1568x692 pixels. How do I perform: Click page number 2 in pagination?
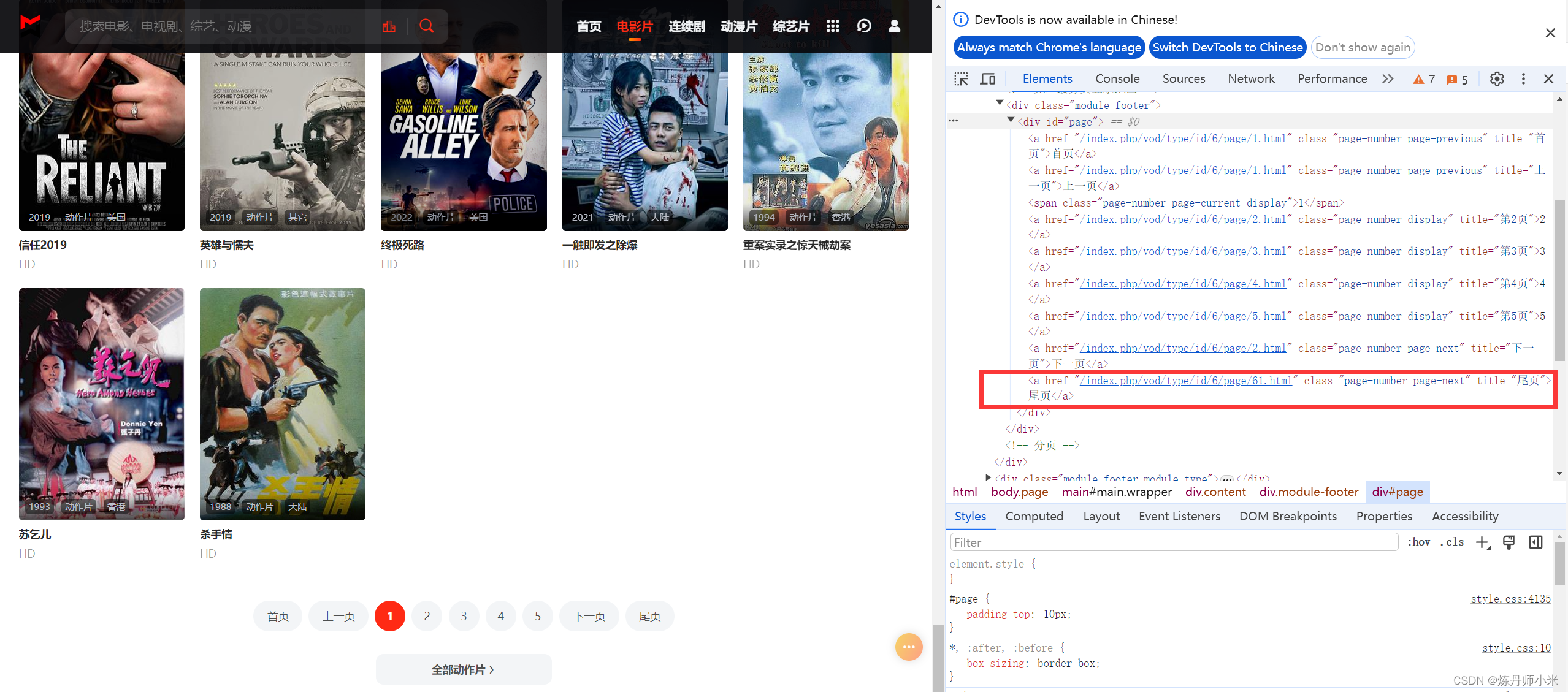pos(427,616)
